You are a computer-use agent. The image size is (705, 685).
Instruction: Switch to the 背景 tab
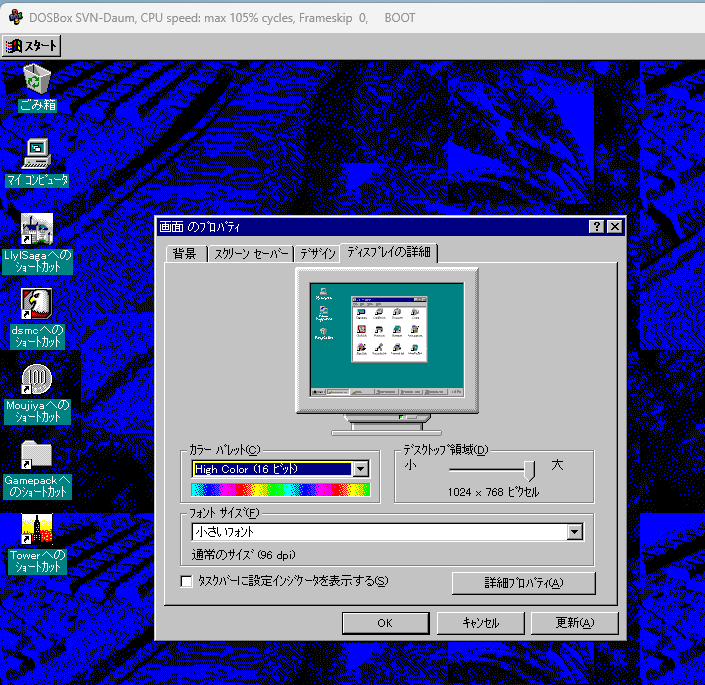185,254
